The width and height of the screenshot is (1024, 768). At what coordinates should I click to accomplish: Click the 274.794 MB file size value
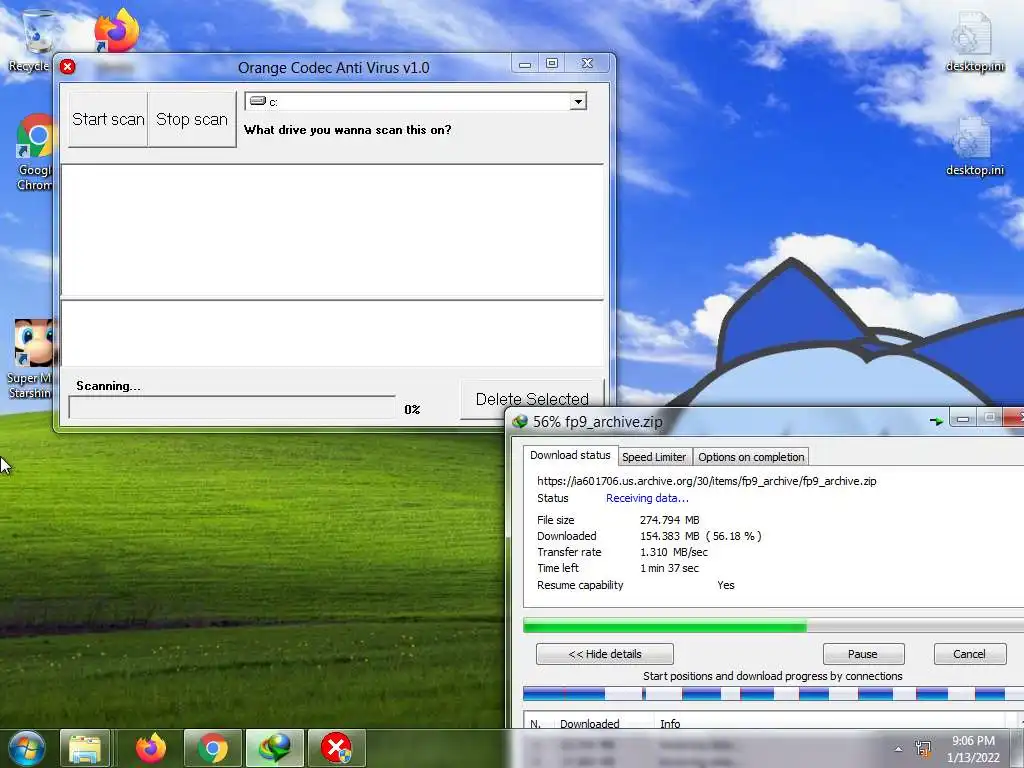point(669,520)
